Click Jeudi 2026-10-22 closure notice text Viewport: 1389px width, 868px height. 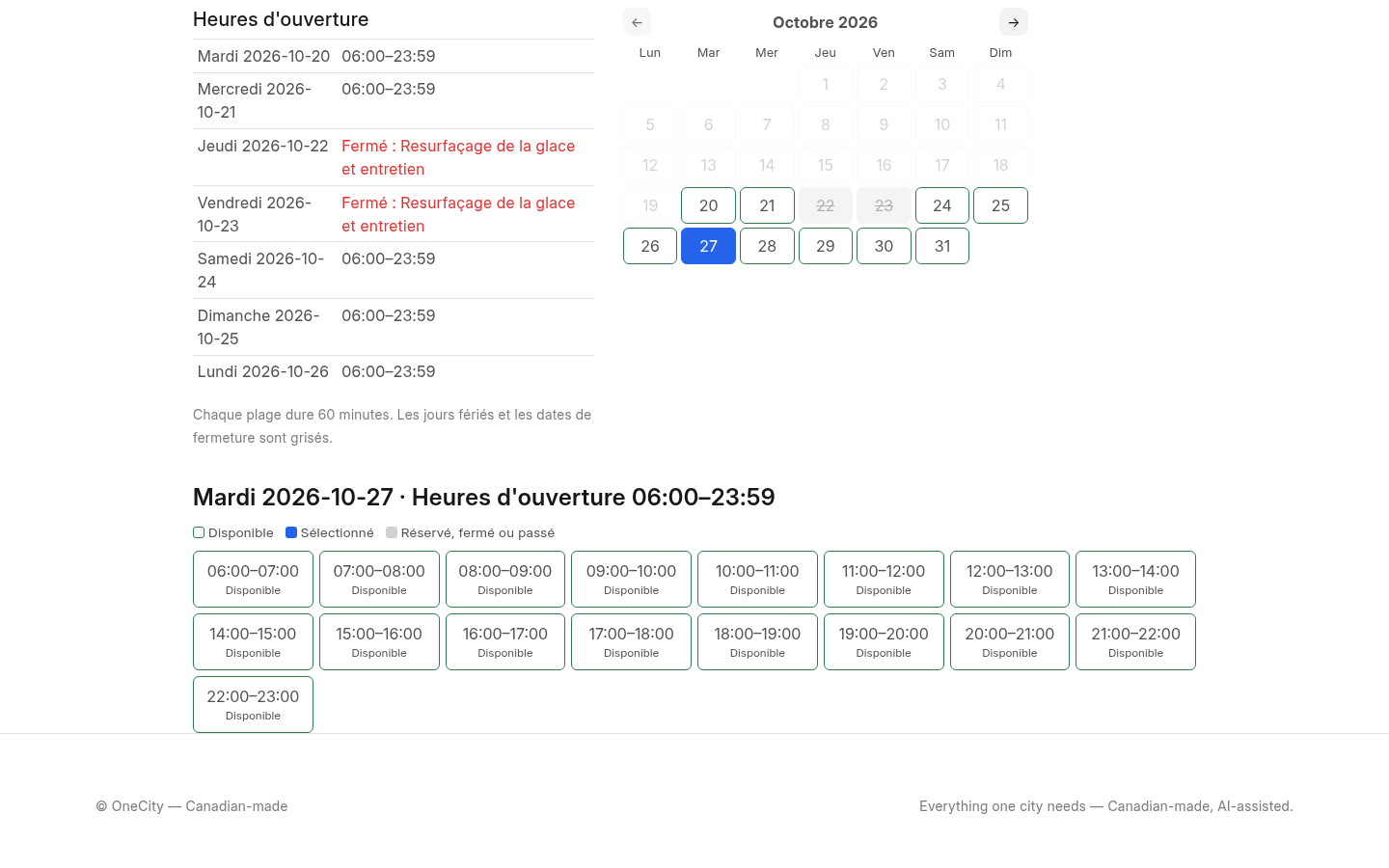[458, 157]
